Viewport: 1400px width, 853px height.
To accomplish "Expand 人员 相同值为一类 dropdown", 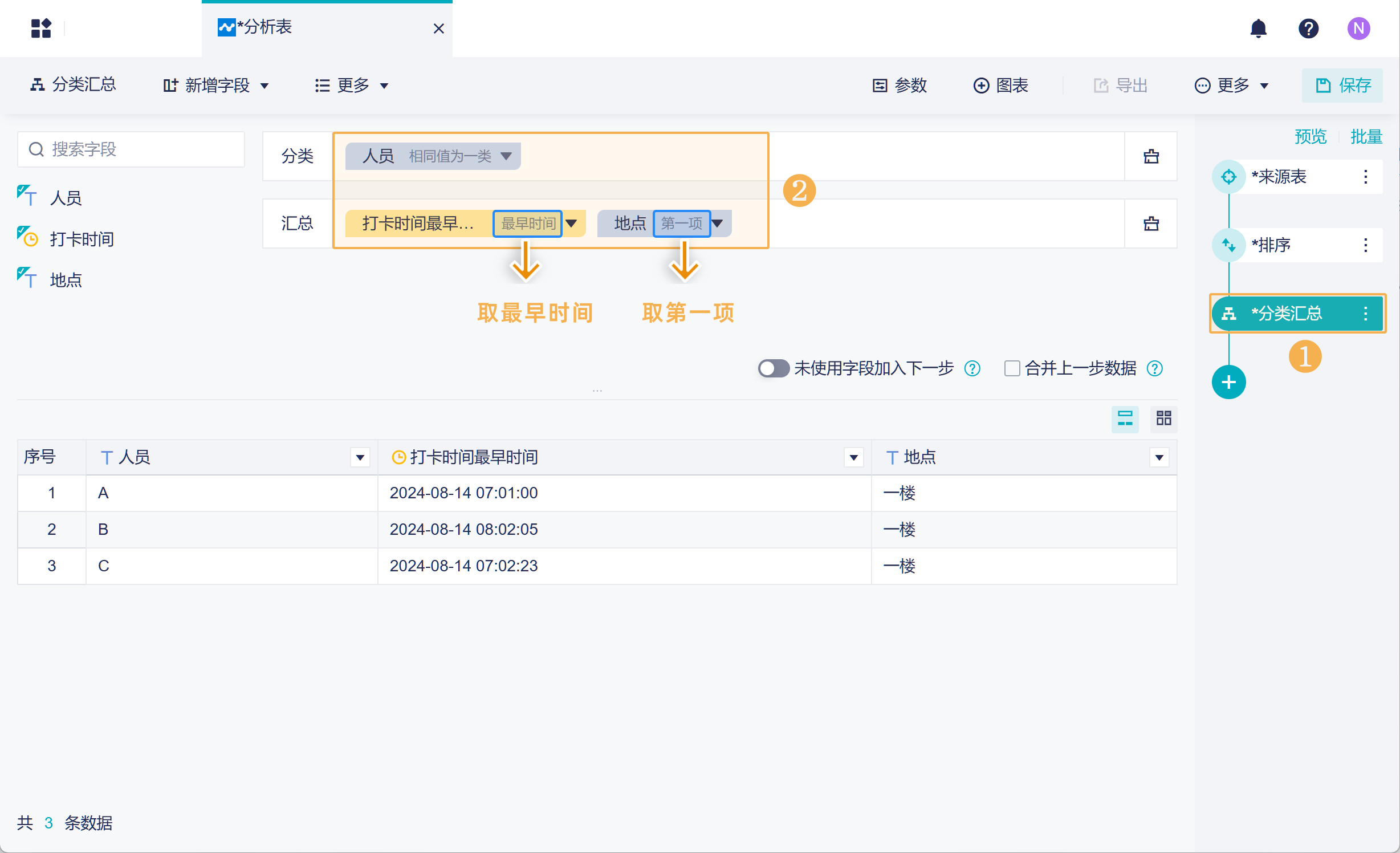I will pos(506,156).
